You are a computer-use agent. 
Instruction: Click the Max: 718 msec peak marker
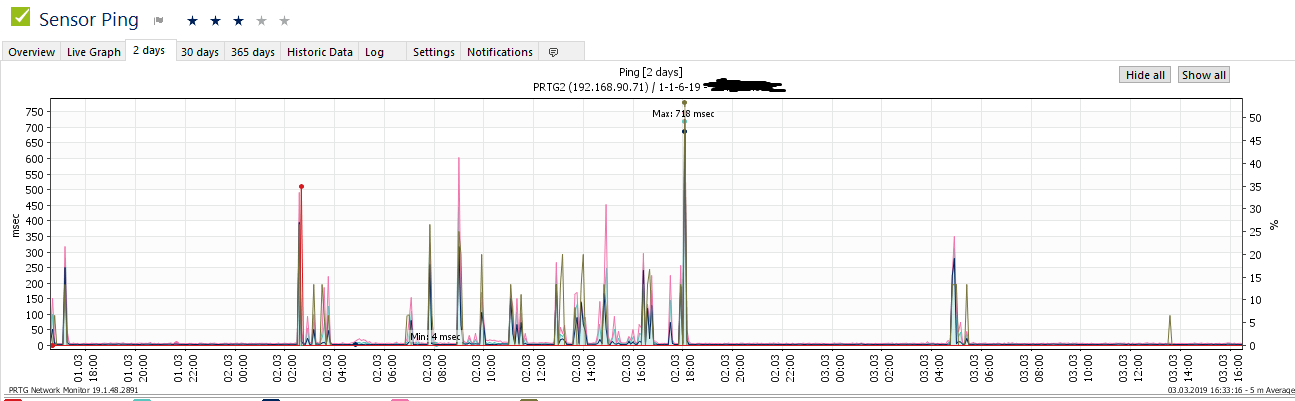(685, 103)
